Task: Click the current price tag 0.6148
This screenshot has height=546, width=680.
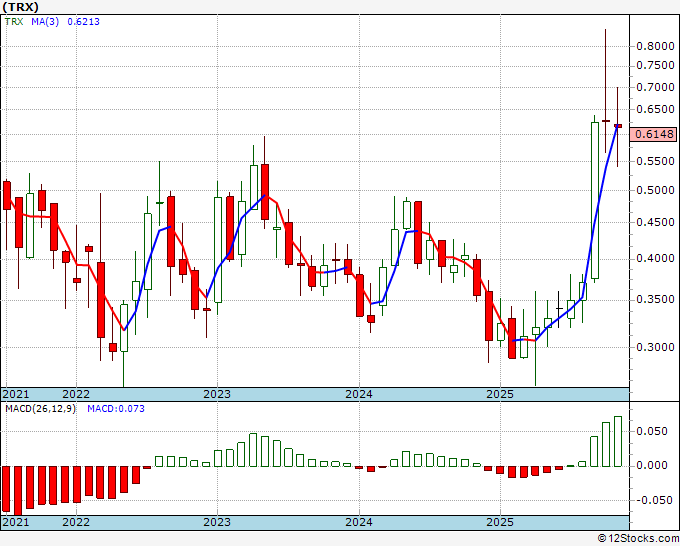Action: point(654,134)
